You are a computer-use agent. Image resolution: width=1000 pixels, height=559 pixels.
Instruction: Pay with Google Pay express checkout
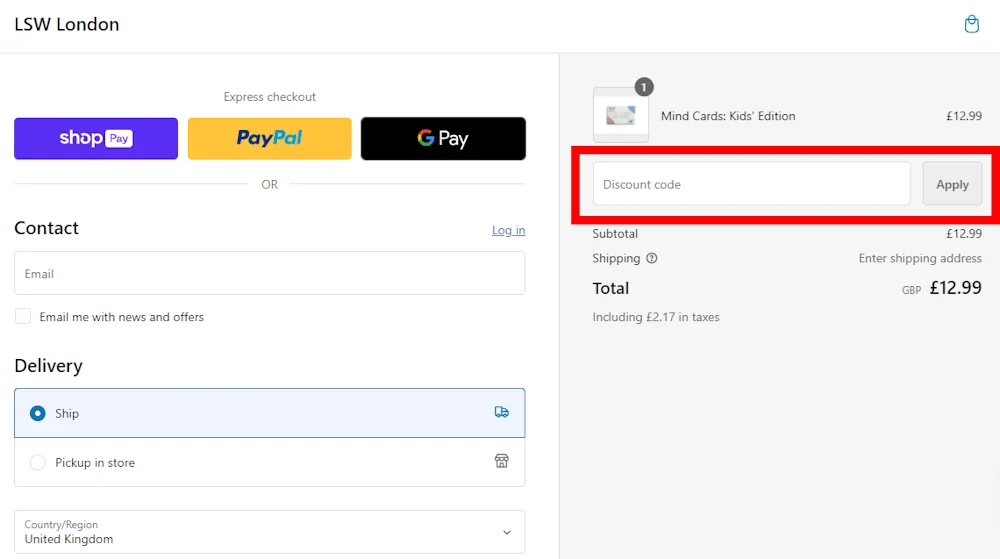coord(443,138)
